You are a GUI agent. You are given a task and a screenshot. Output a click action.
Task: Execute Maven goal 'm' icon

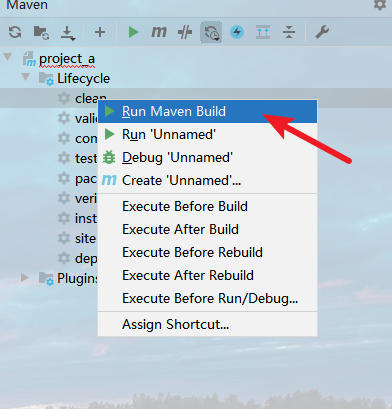(159, 32)
